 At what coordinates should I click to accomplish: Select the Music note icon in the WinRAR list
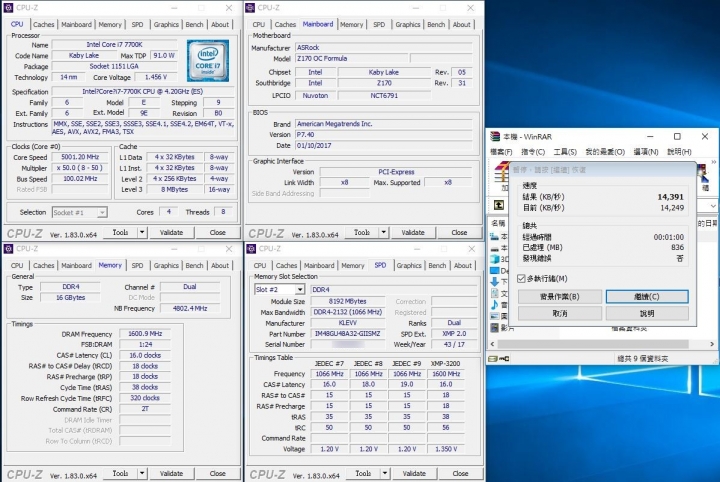point(495,304)
